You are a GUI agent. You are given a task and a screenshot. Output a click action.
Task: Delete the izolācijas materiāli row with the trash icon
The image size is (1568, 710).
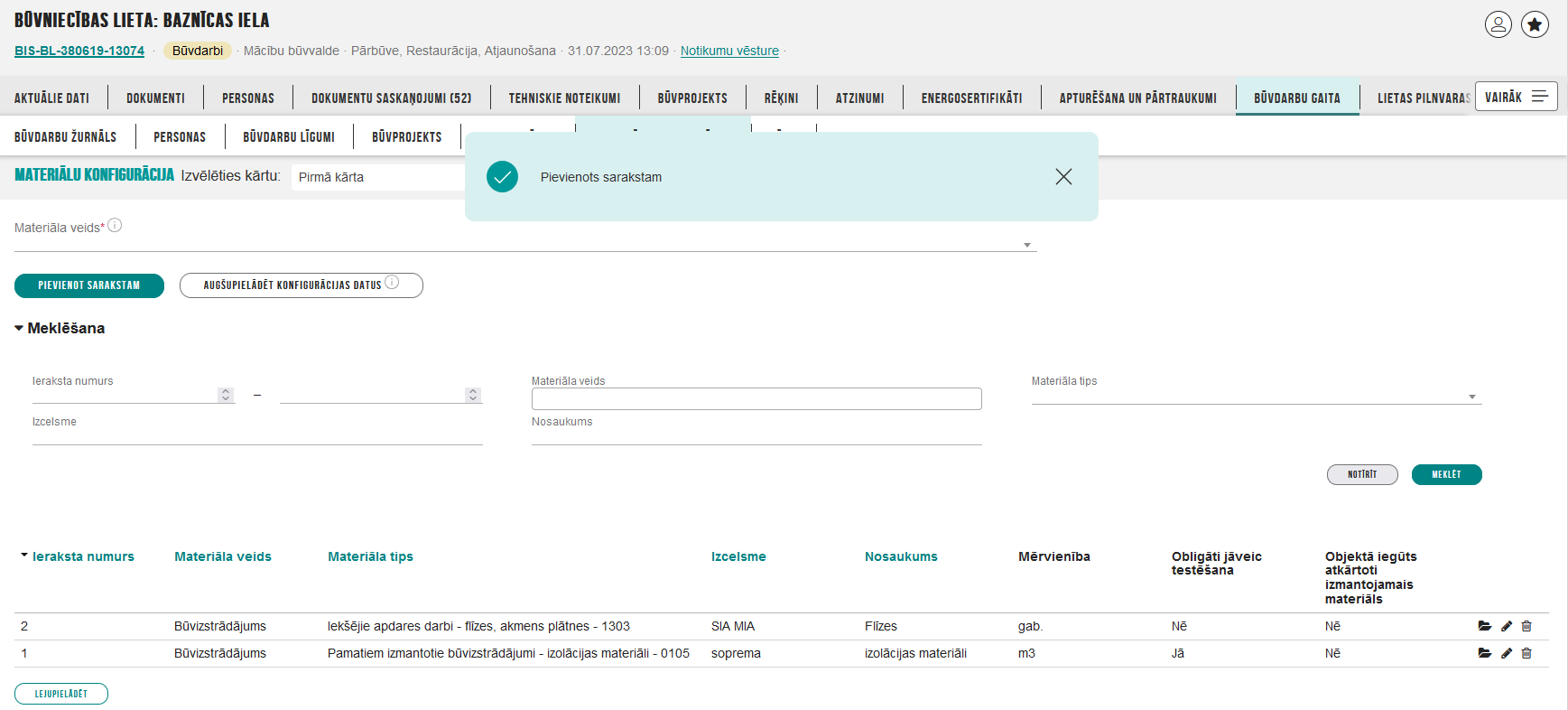point(1526,653)
